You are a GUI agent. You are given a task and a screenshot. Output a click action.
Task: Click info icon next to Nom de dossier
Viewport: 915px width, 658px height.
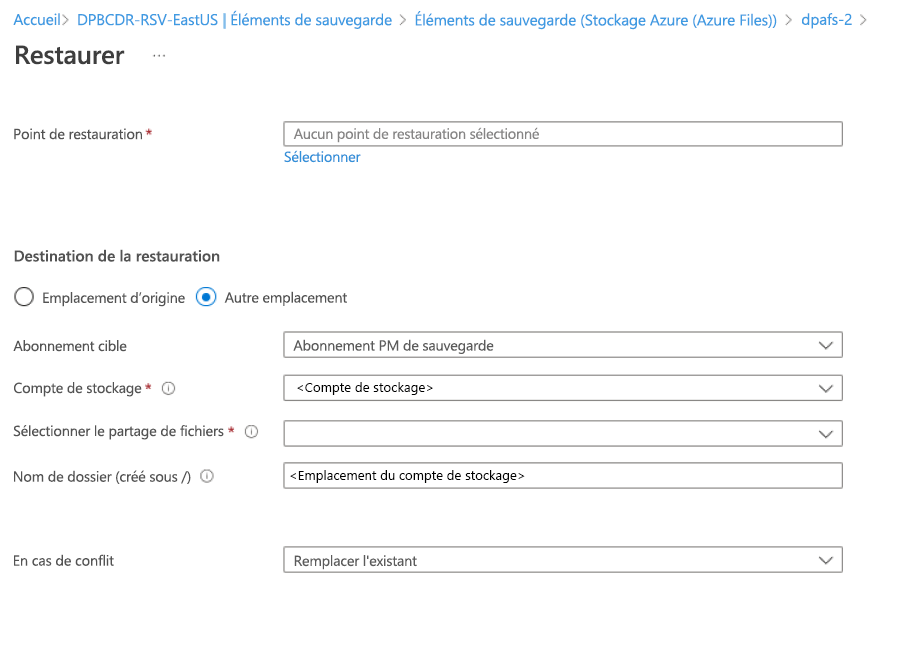(207, 477)
